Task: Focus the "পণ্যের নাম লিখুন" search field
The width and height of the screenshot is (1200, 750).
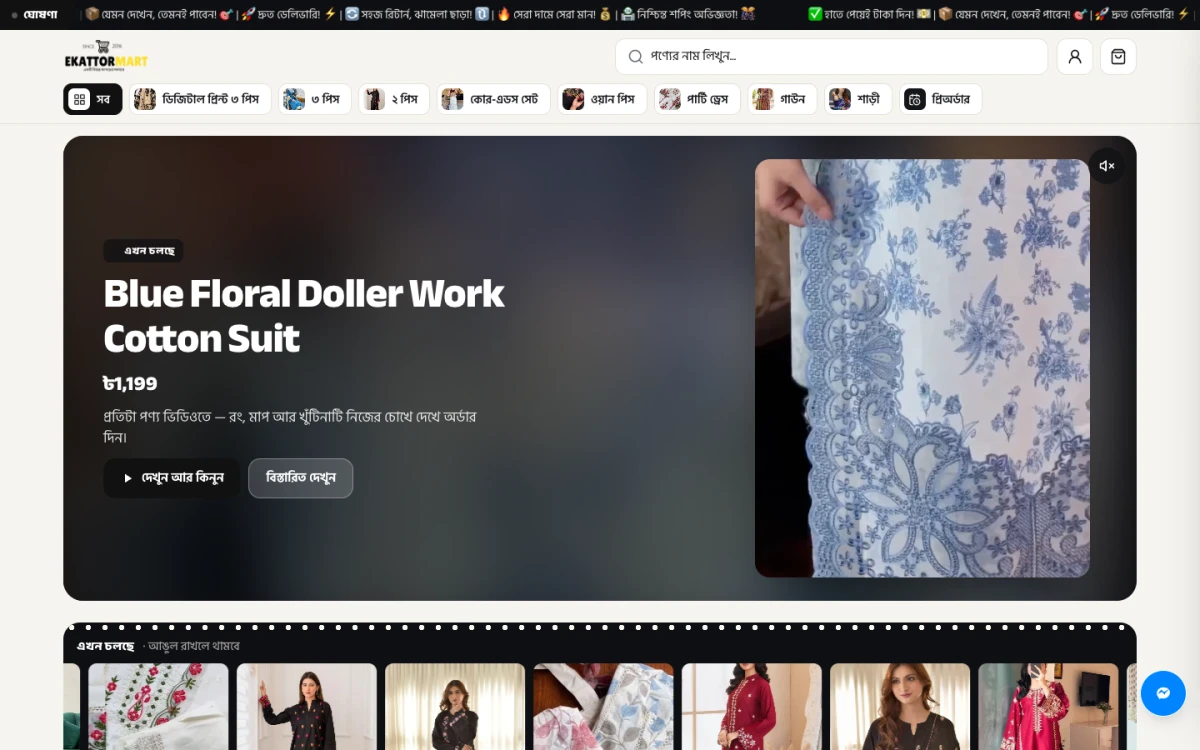Action: point(831,57)
